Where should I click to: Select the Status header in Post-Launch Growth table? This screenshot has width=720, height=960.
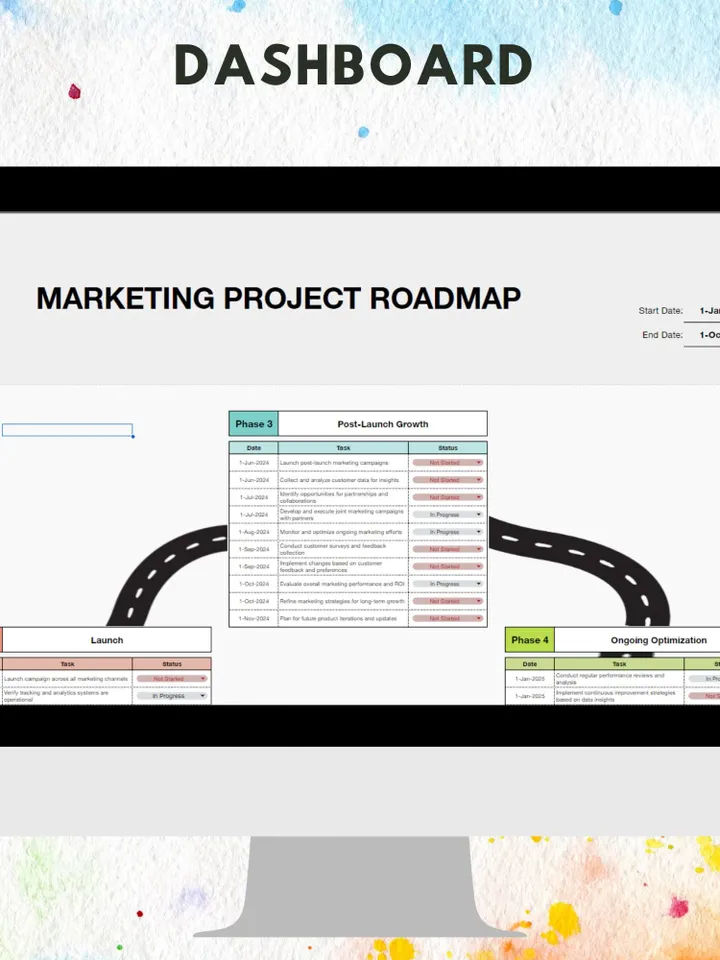coord(448,448)
